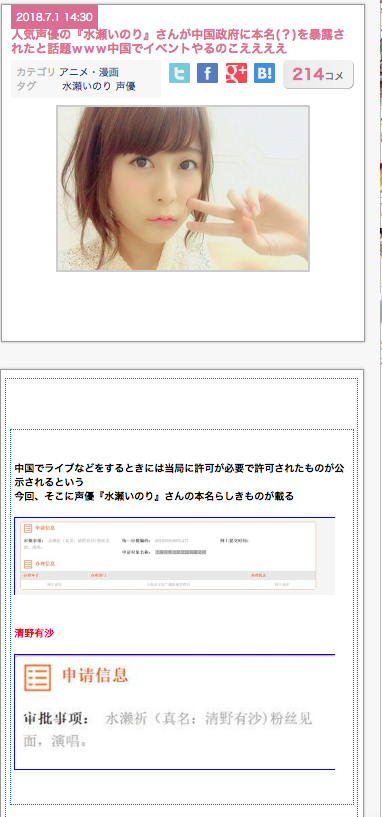Click the label タグ
The image size is (382, 817).
point(26,86)
